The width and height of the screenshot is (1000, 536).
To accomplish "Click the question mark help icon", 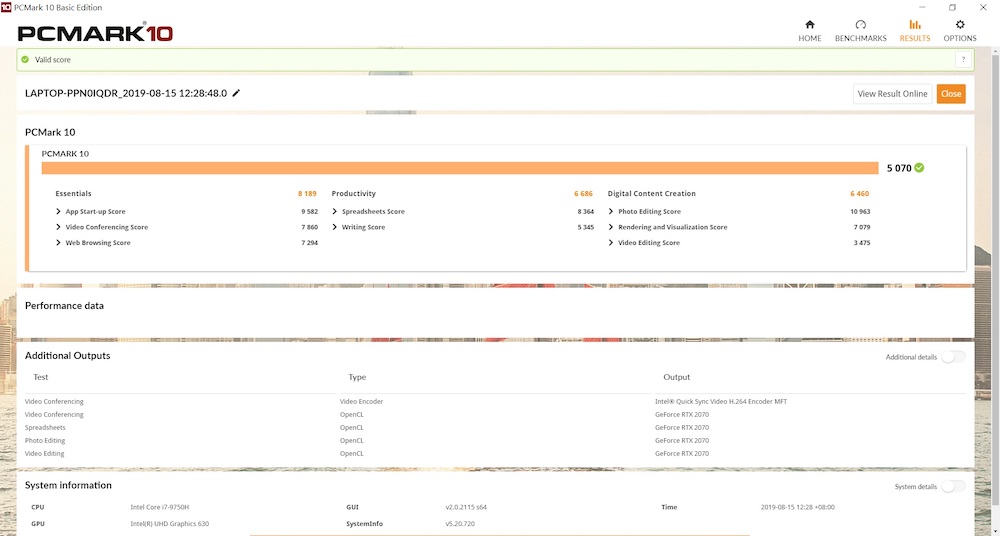I will click(x=962, y=60).
